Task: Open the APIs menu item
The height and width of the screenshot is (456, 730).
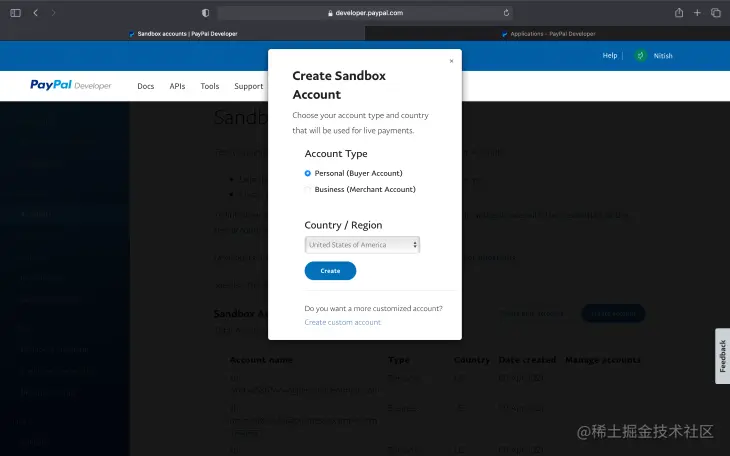Action: click(177, 86)
